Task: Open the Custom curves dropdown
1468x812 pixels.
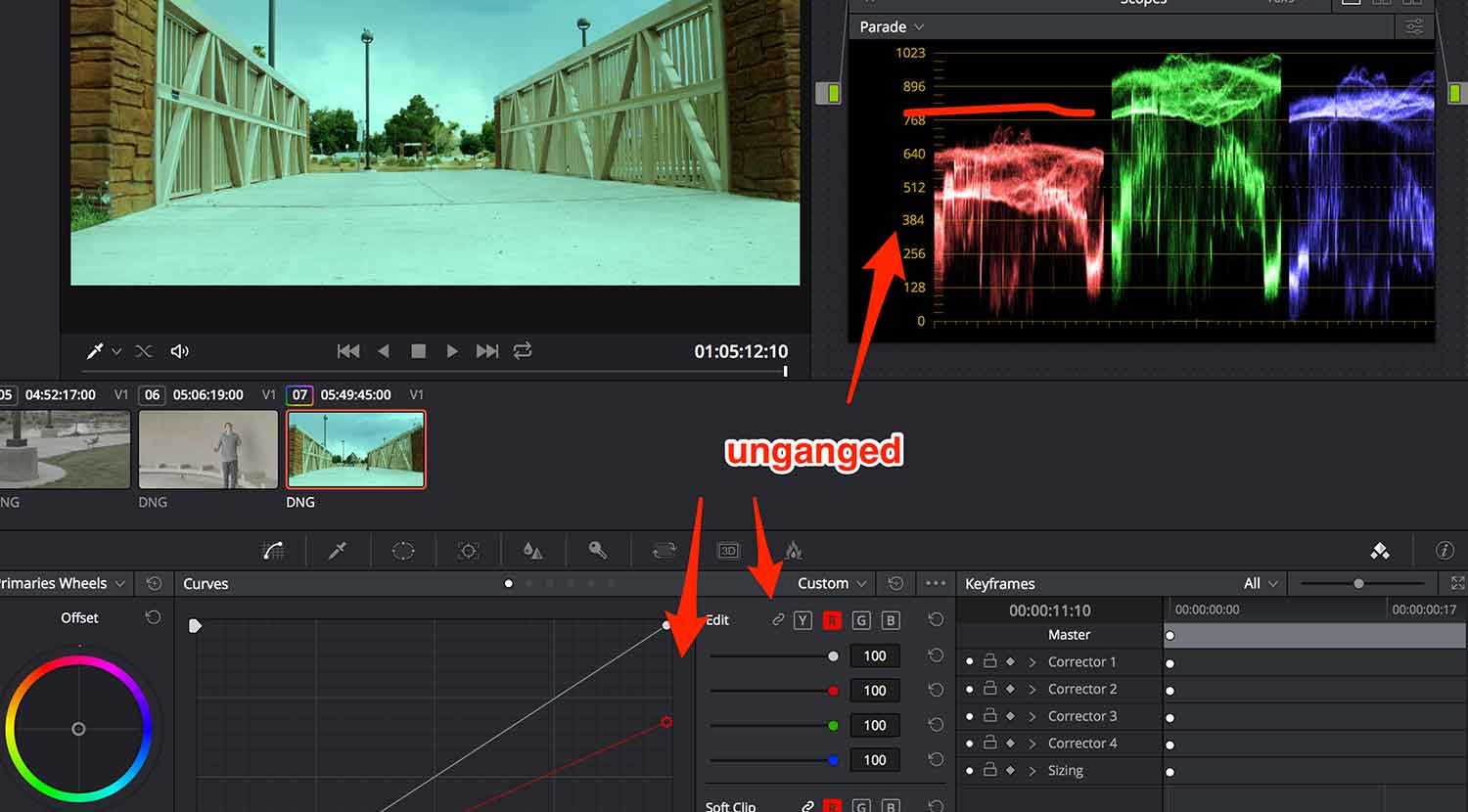Action: coord(832,583)
